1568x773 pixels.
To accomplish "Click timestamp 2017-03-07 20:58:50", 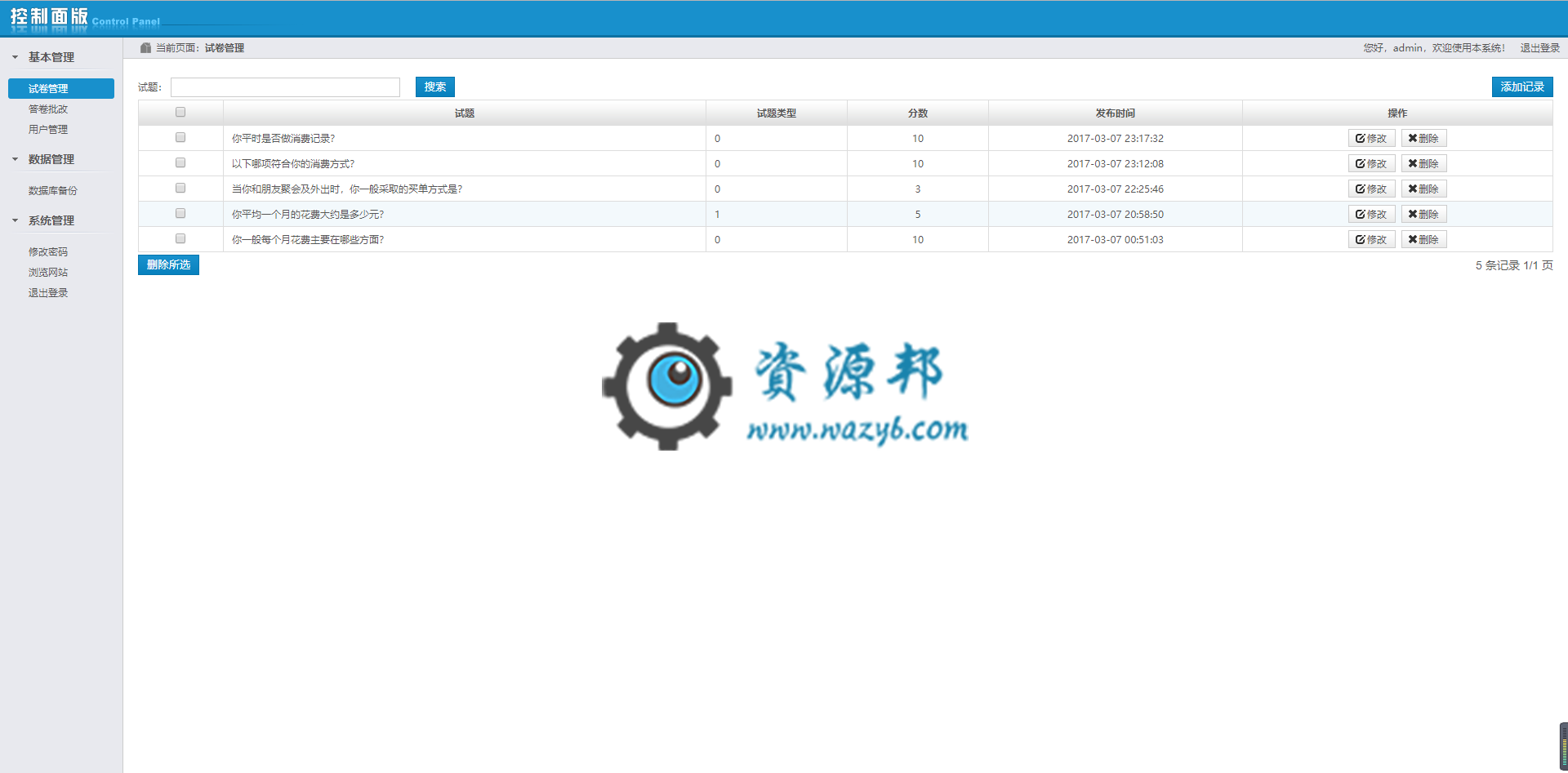I will (1116, 215).
